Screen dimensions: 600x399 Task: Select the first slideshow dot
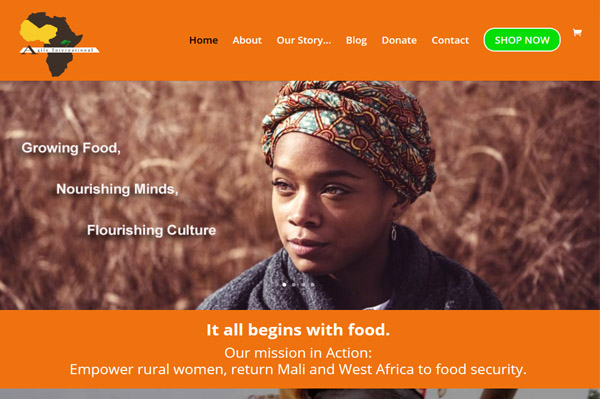point(284,285)
